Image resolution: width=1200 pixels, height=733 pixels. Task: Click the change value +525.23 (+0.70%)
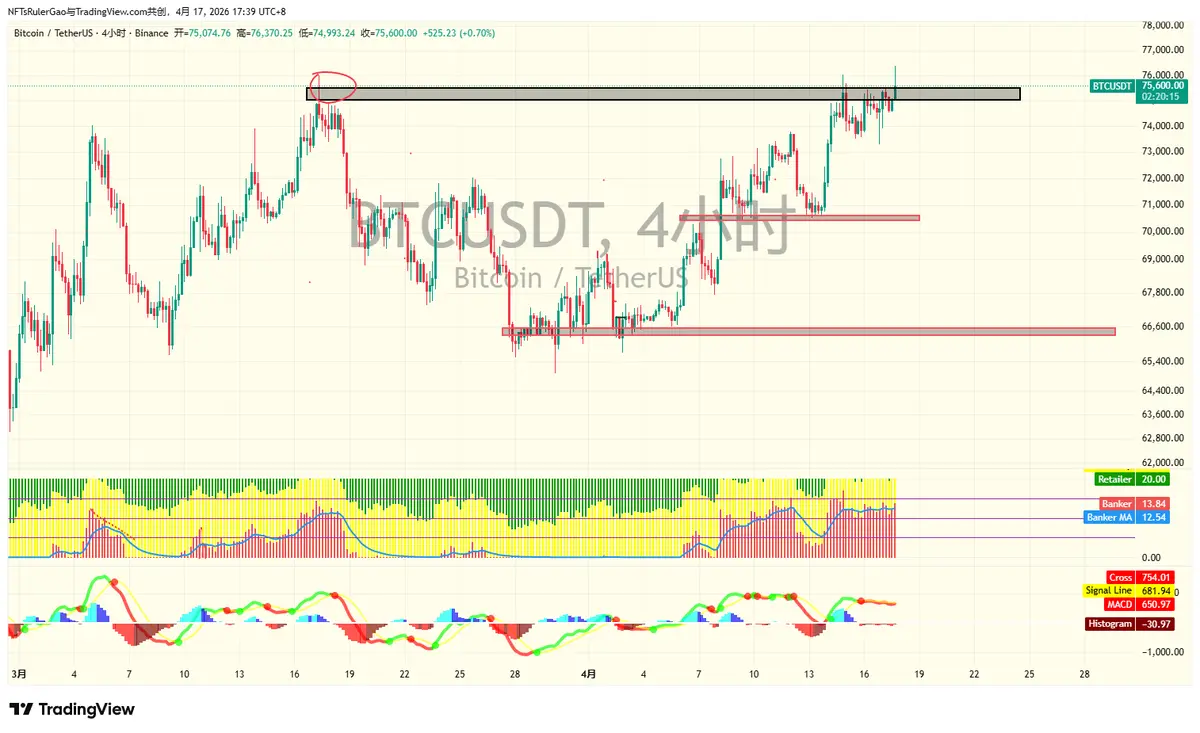coord(459,33)
